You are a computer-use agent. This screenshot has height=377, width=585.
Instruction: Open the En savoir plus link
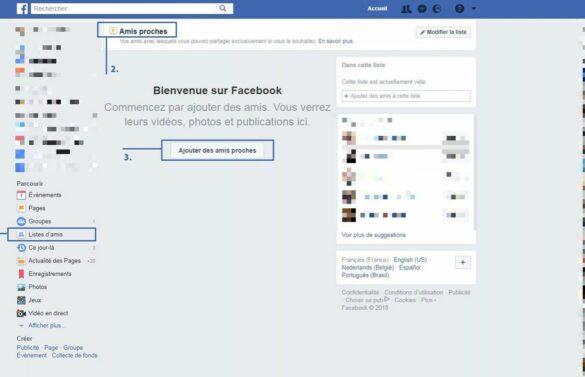[335, 41]
